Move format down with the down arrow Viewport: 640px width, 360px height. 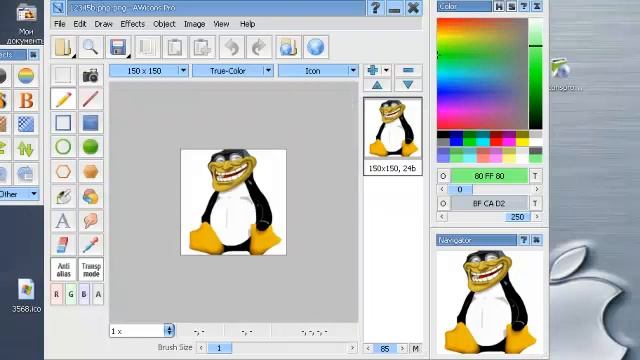pyautogui.click(x=408, y=85)
